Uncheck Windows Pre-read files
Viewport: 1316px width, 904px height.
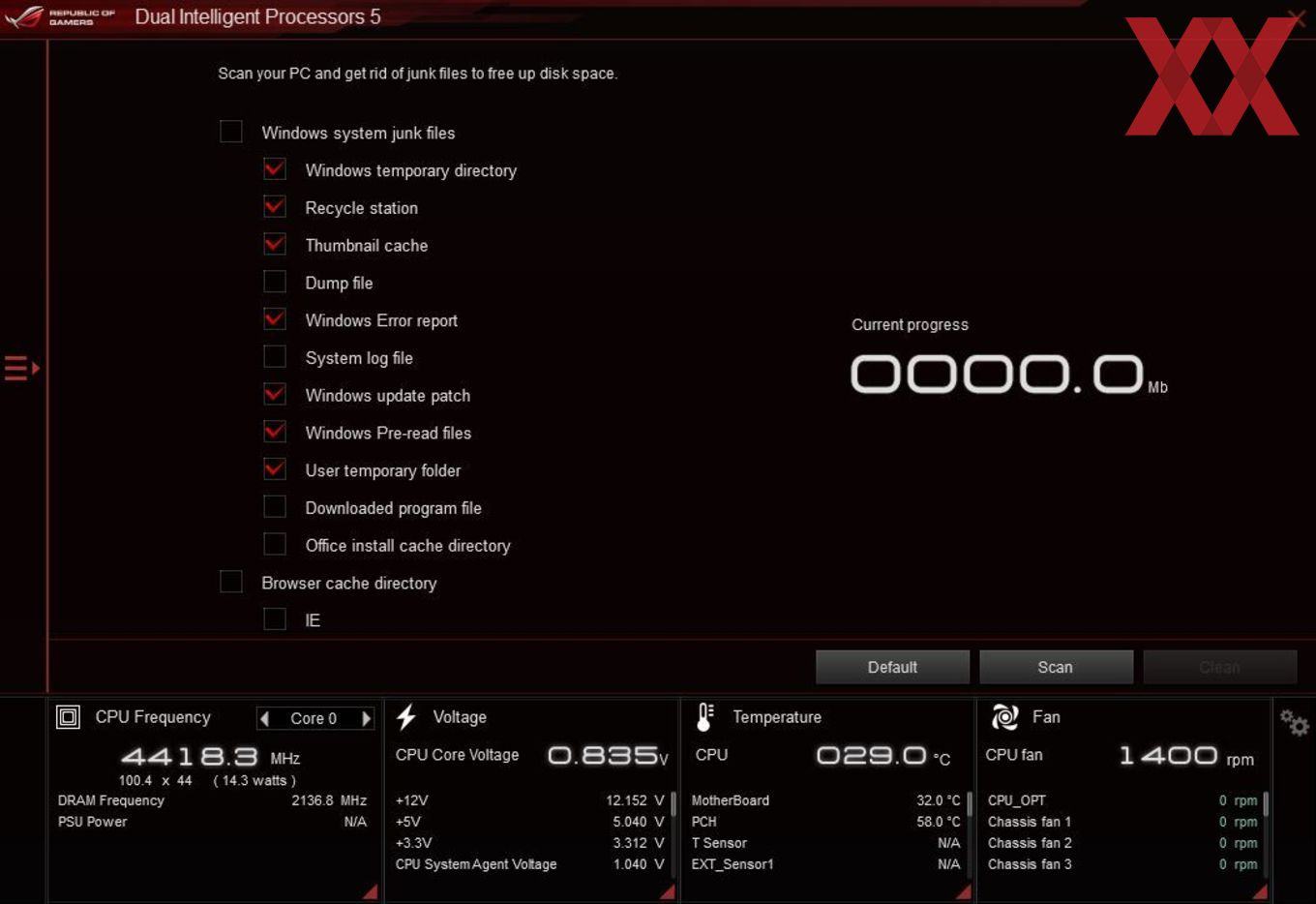[275, 432]
